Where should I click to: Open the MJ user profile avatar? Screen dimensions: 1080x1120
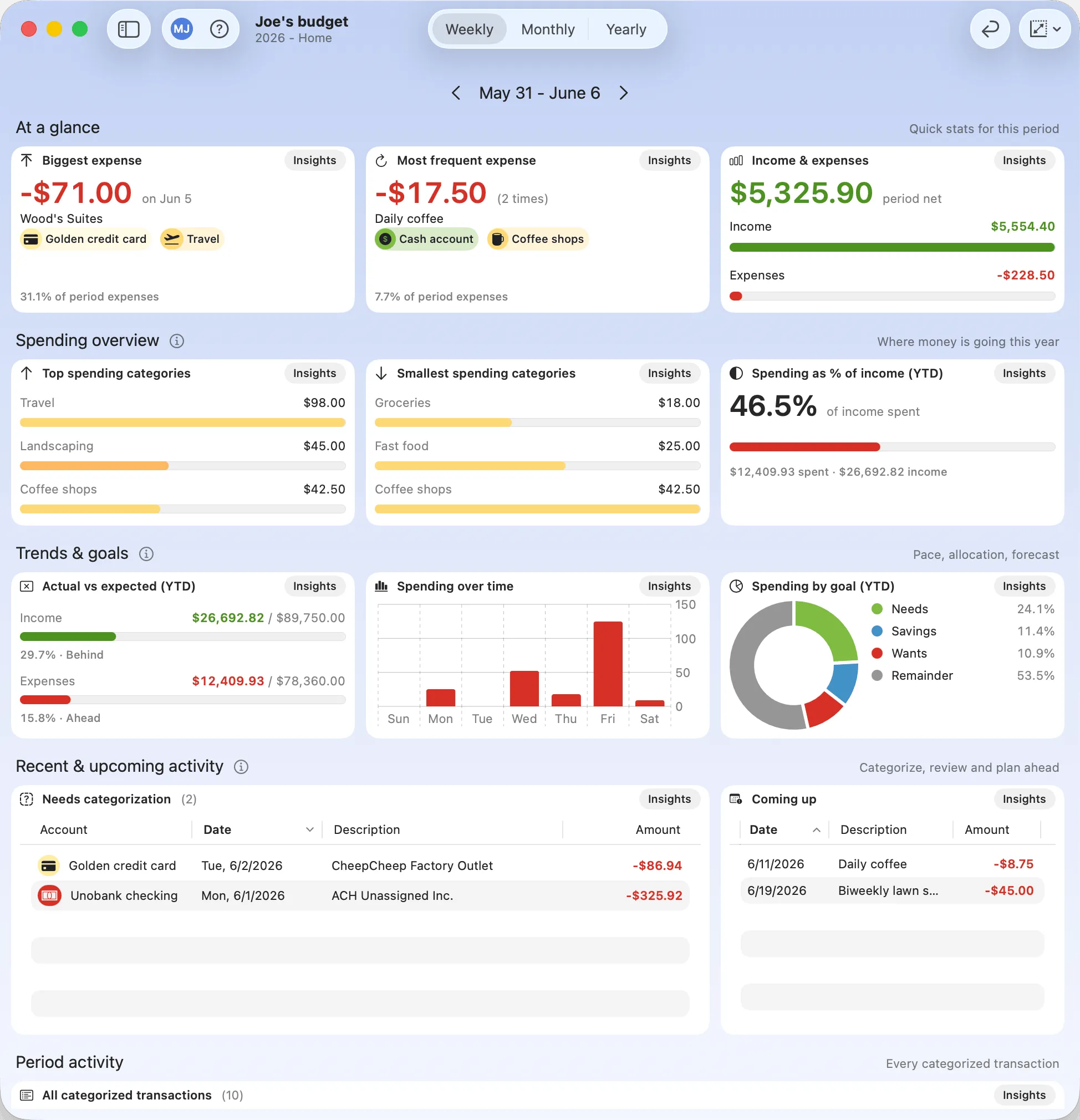click(x=182, y=29)
